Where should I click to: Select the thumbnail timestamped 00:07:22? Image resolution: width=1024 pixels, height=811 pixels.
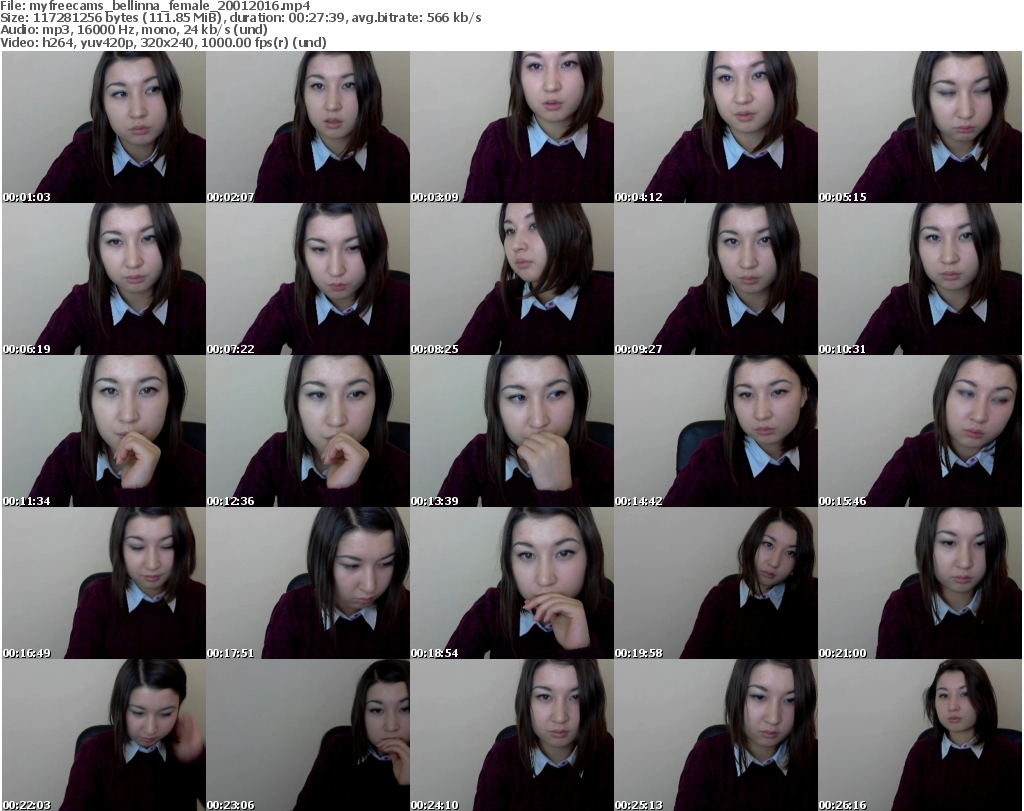[308, 279]
